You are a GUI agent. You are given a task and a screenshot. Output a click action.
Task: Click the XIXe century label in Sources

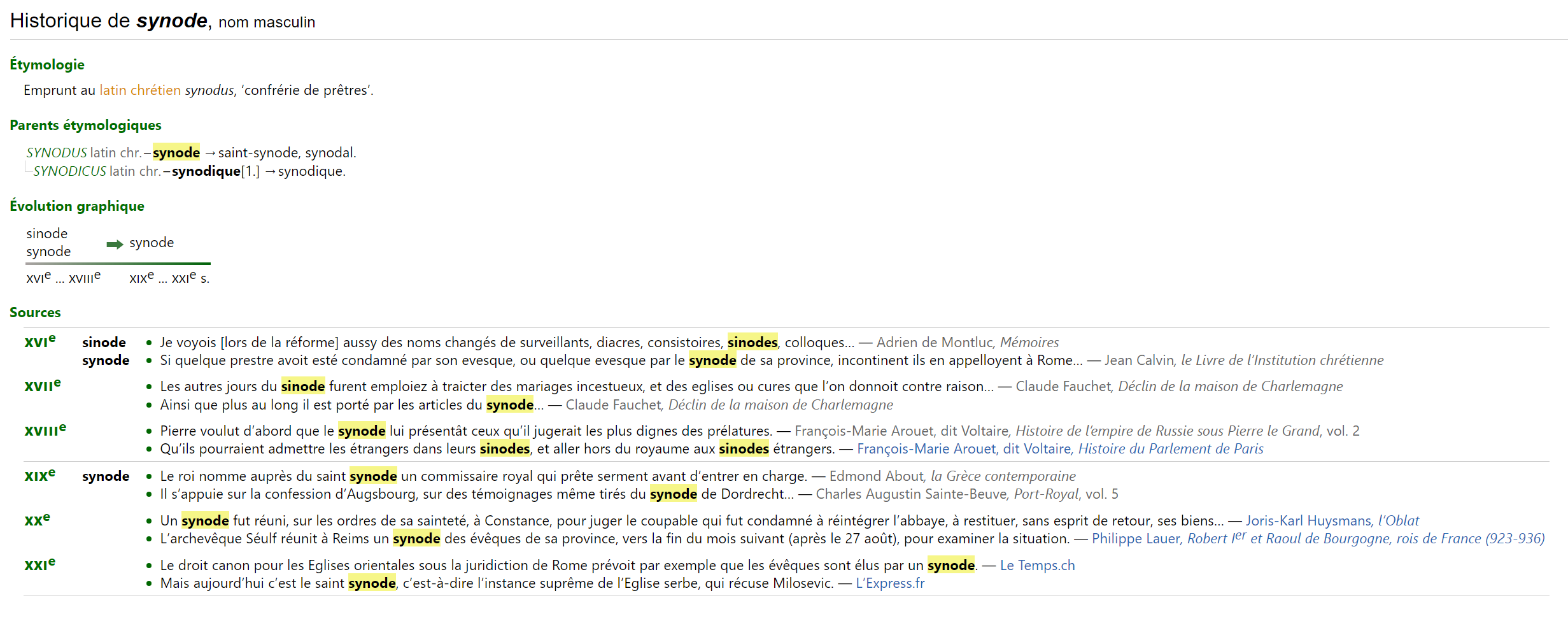point(40,475)
